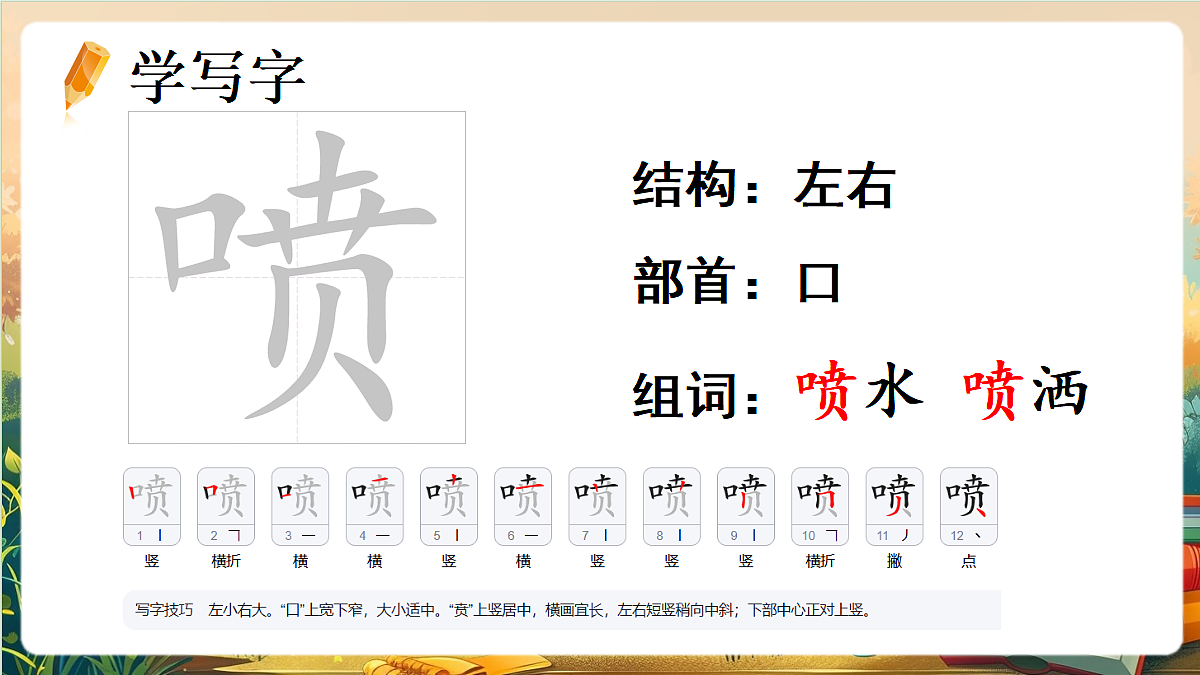Select stroke 8 竖 thumbnail

point(672,506)
